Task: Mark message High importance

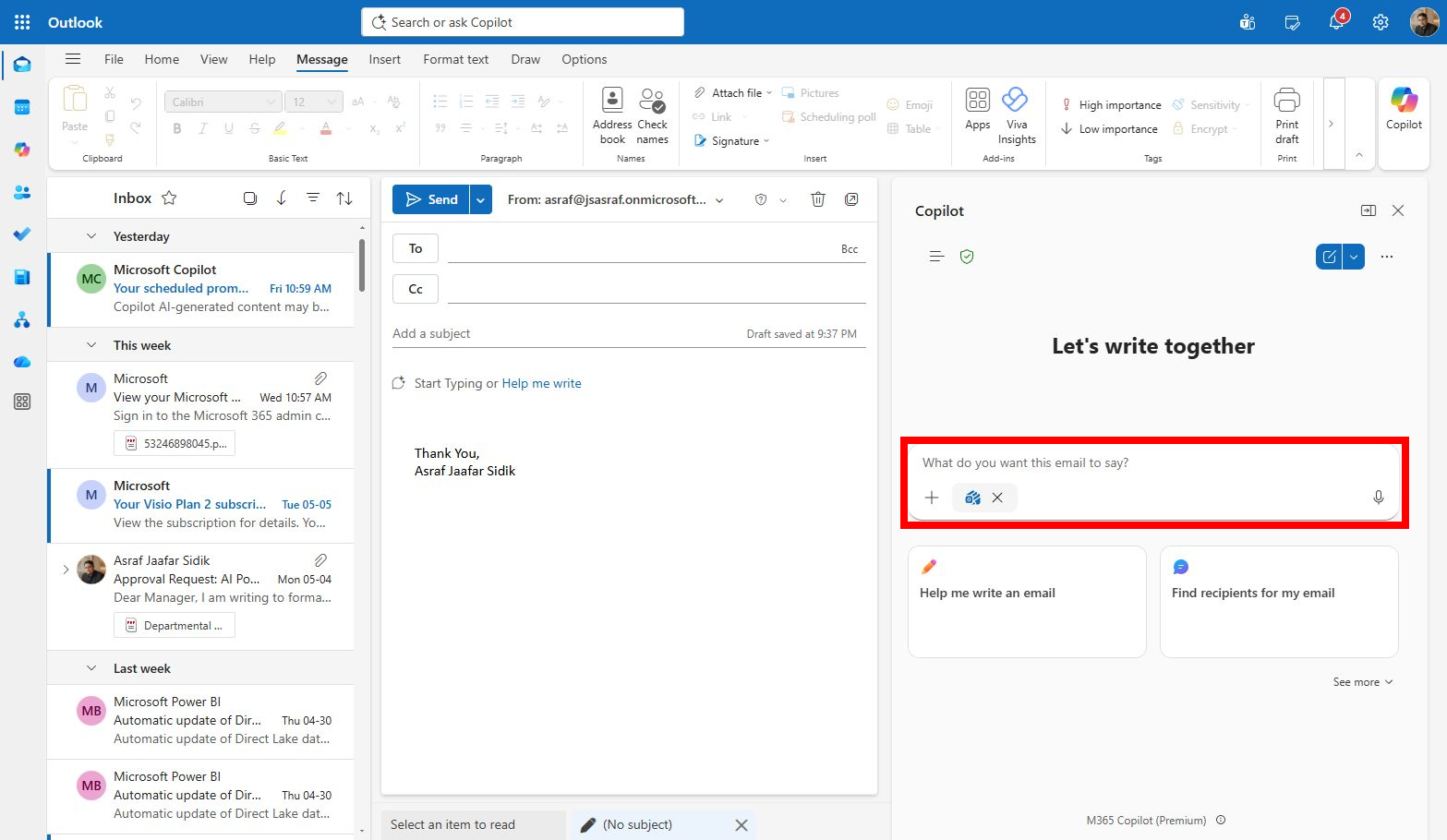Action: [1111, 105]
